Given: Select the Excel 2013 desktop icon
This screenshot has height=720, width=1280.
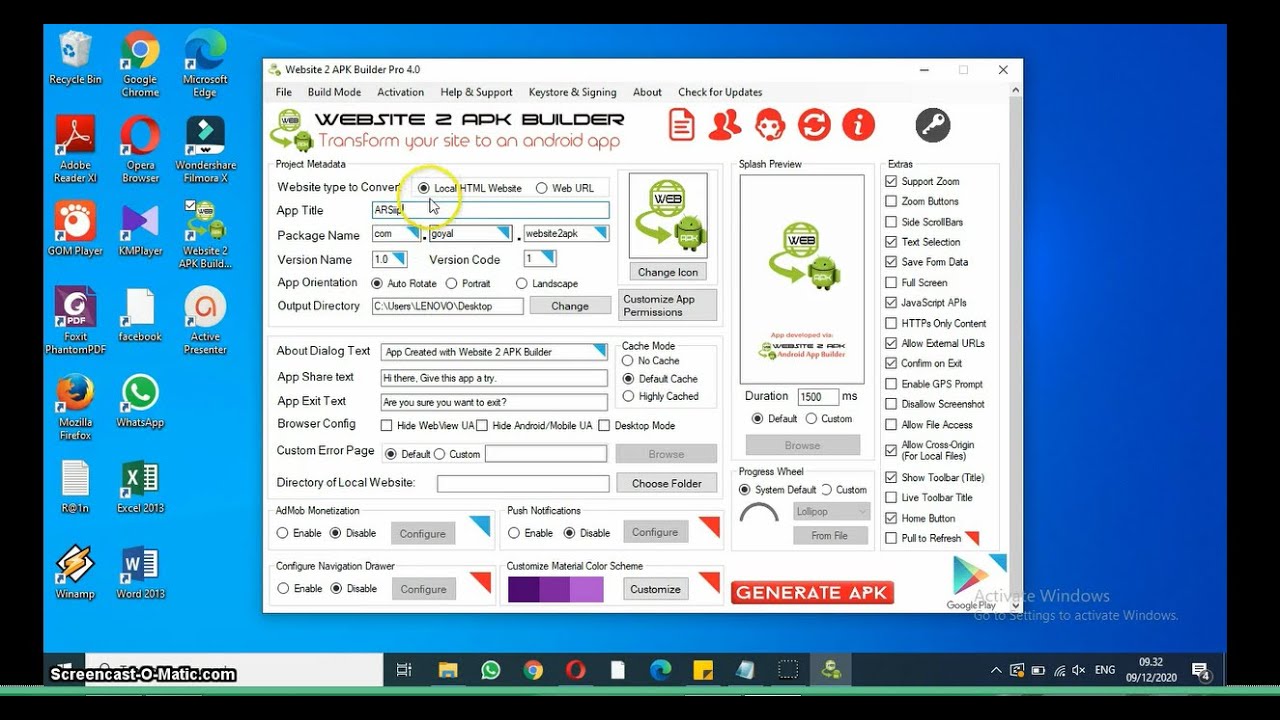Looking at the screenshot, I should coord(140,487).
